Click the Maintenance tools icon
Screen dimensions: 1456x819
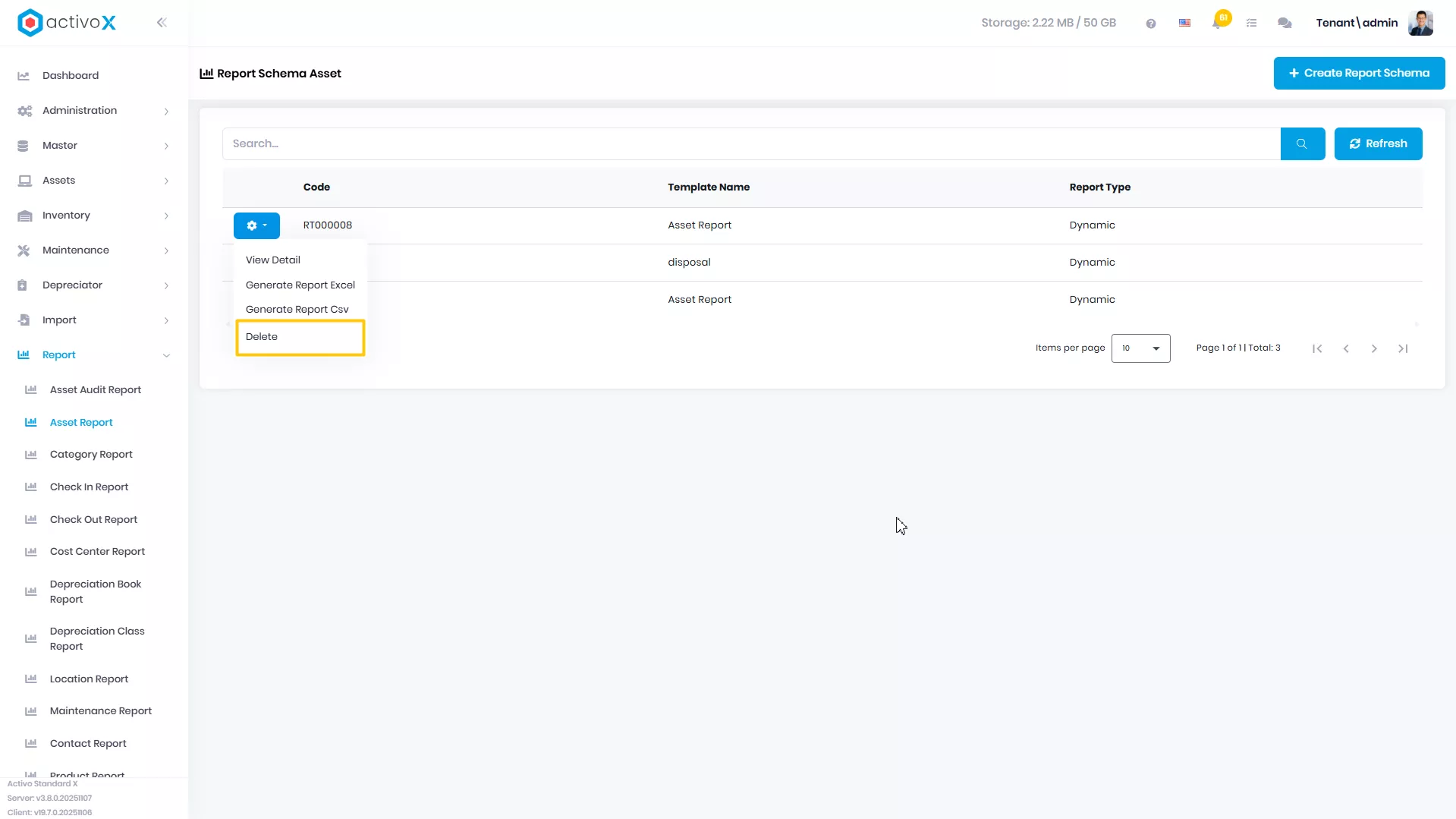pos(24,250)
